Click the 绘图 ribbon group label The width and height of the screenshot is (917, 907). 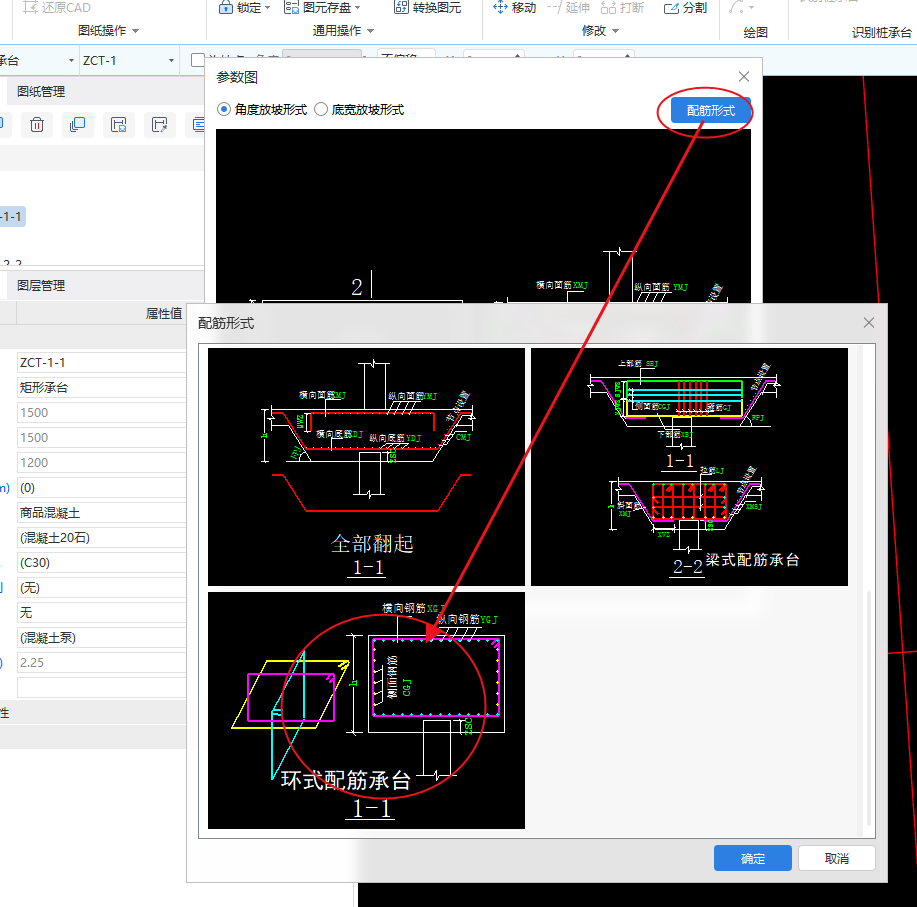(756, 33)
